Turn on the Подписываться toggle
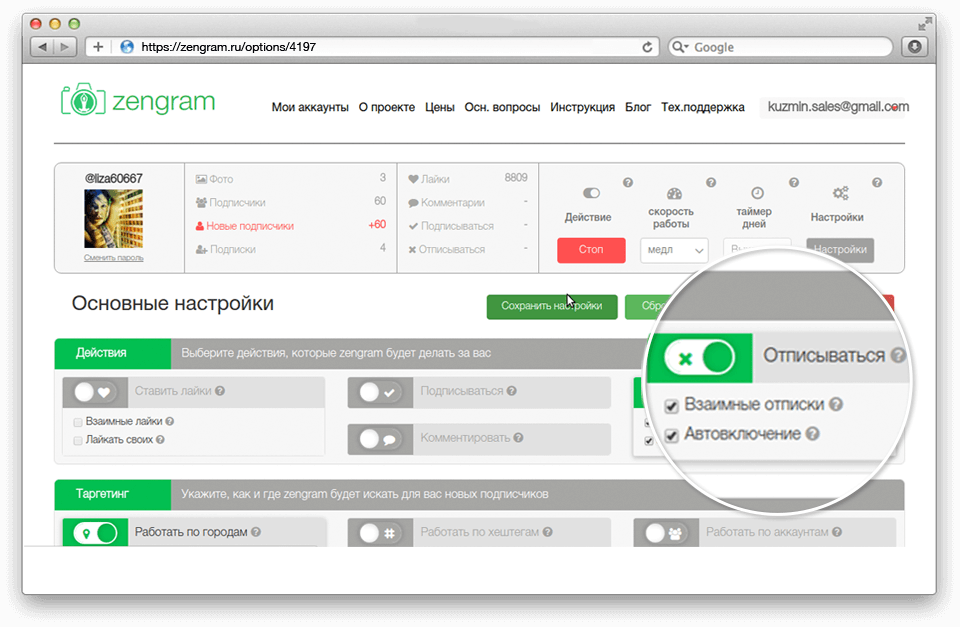The width and height of the screenshot is (960, 627). (380, 392)
